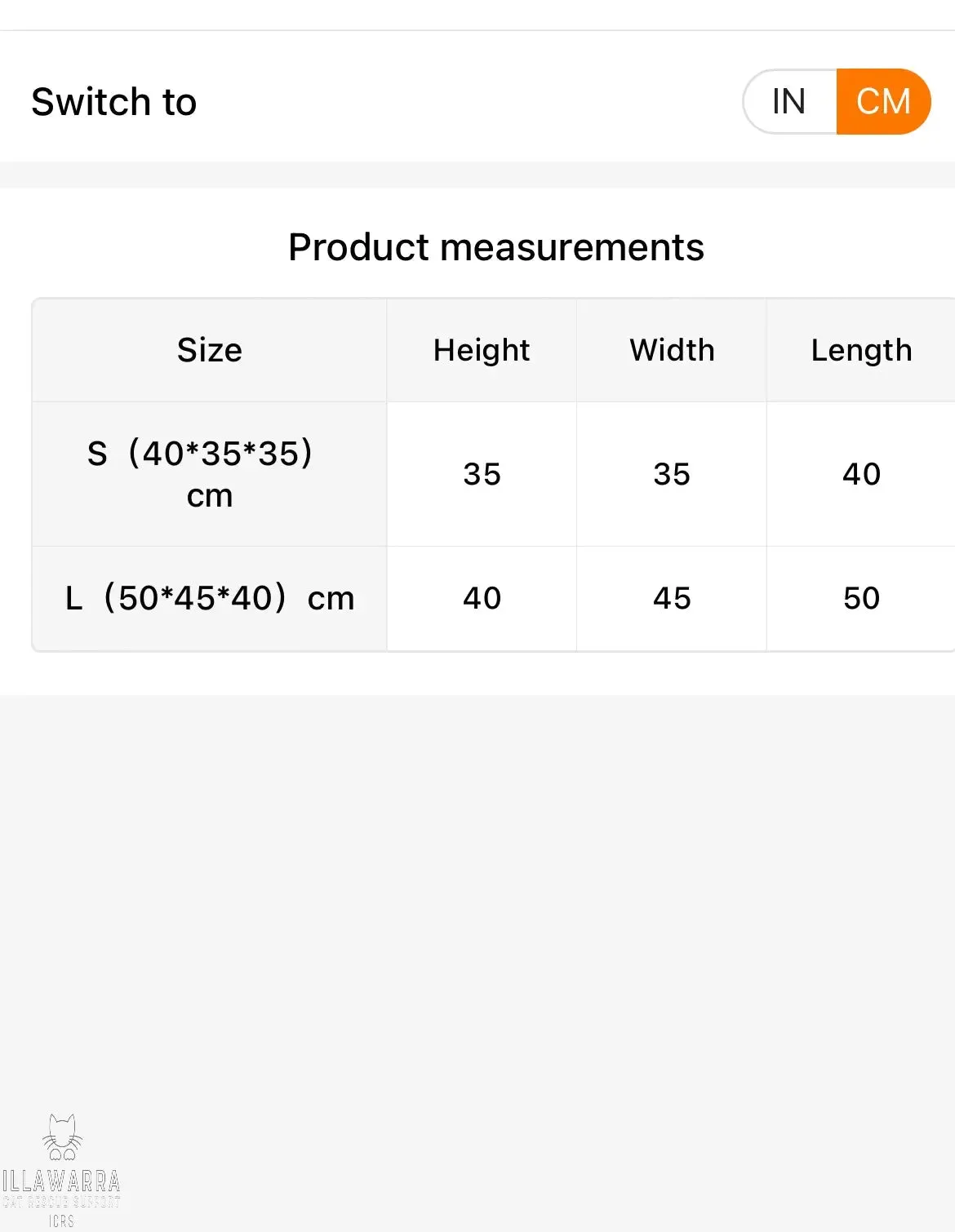Screen dimensions: 955x1232
Task: Click the small size length value 40
Action: tap(861, 474)
